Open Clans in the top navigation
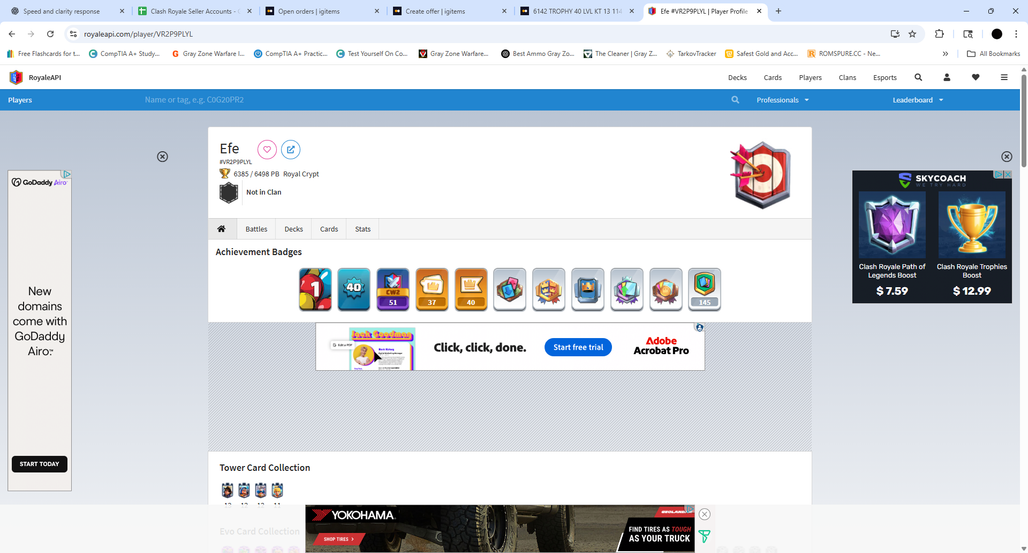 point(847,77)
